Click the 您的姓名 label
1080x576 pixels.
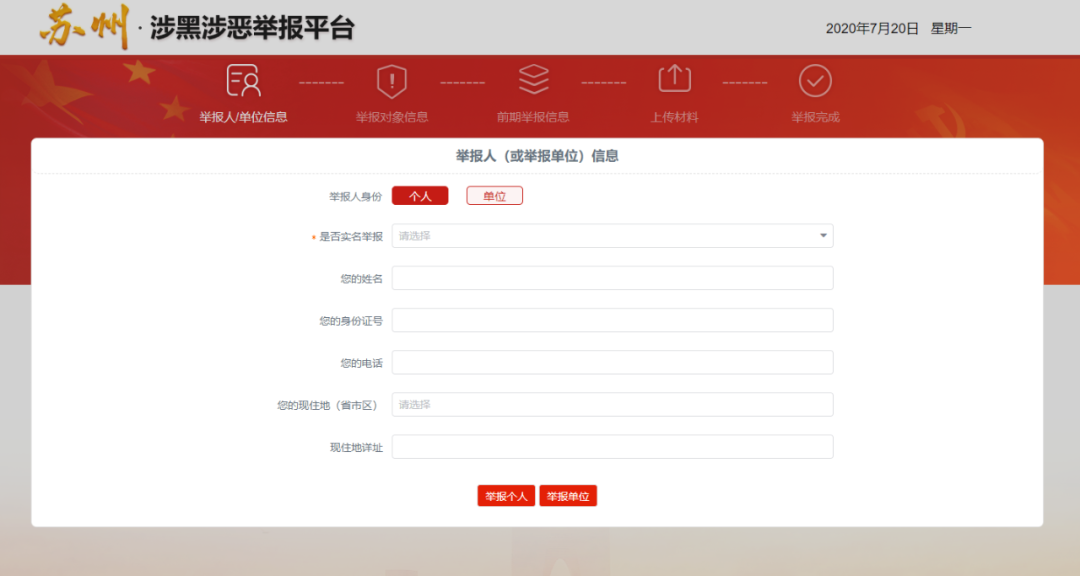[x=361, y=279]
